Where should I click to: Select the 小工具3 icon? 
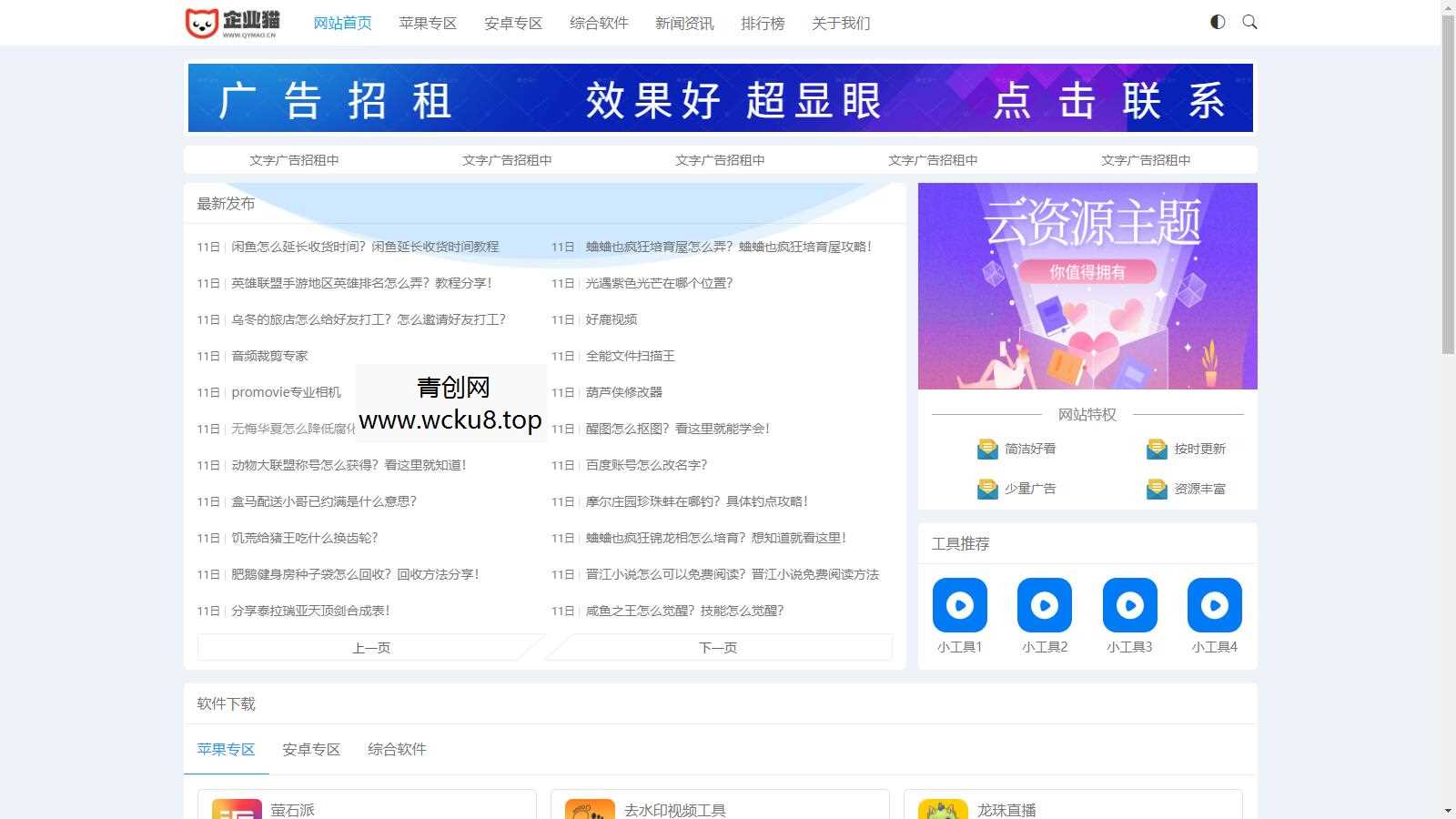1129,604
